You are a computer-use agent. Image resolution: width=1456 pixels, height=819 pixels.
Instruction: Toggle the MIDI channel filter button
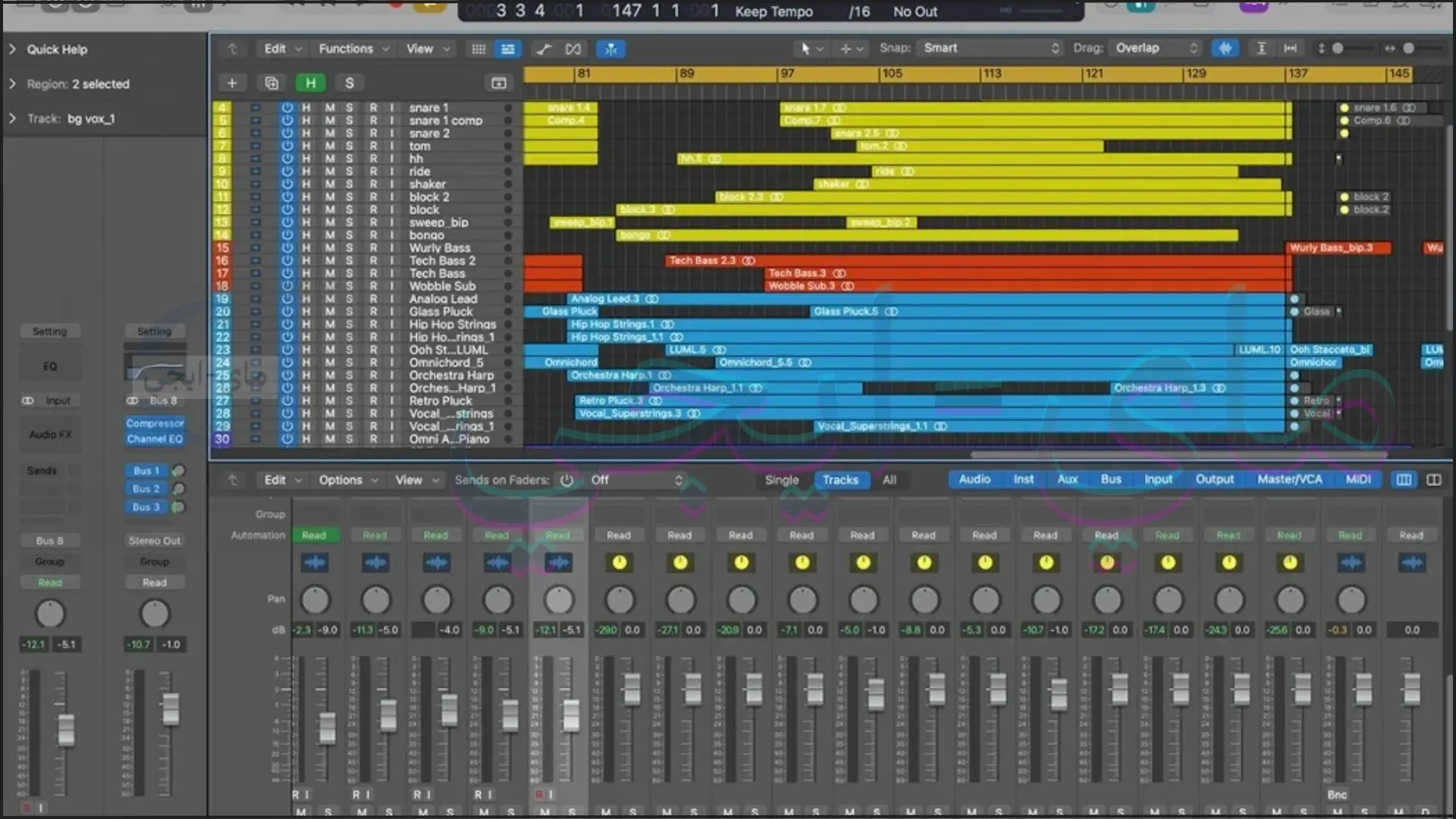(1358, 479)
